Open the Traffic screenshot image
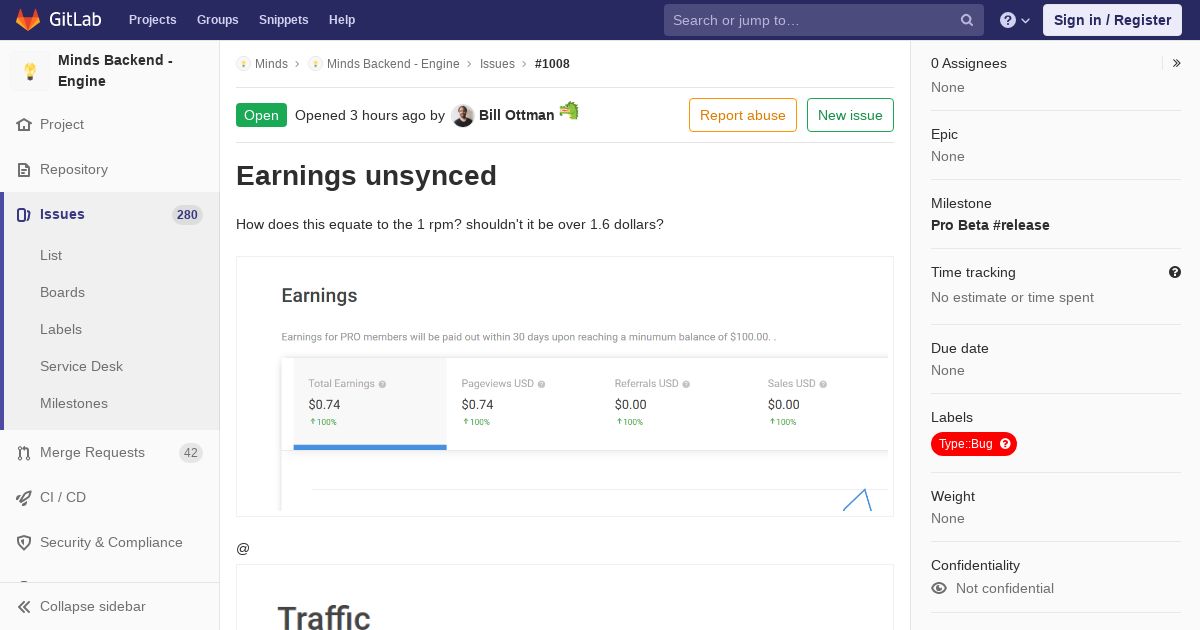This screenshot has width=1200, height=630. 565,598
